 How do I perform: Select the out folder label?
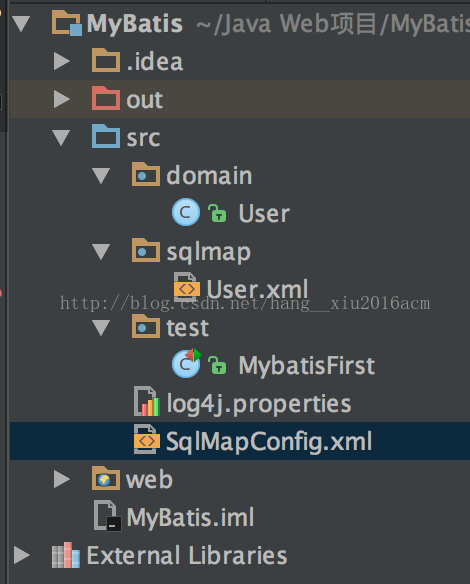(x=145, y=100)
